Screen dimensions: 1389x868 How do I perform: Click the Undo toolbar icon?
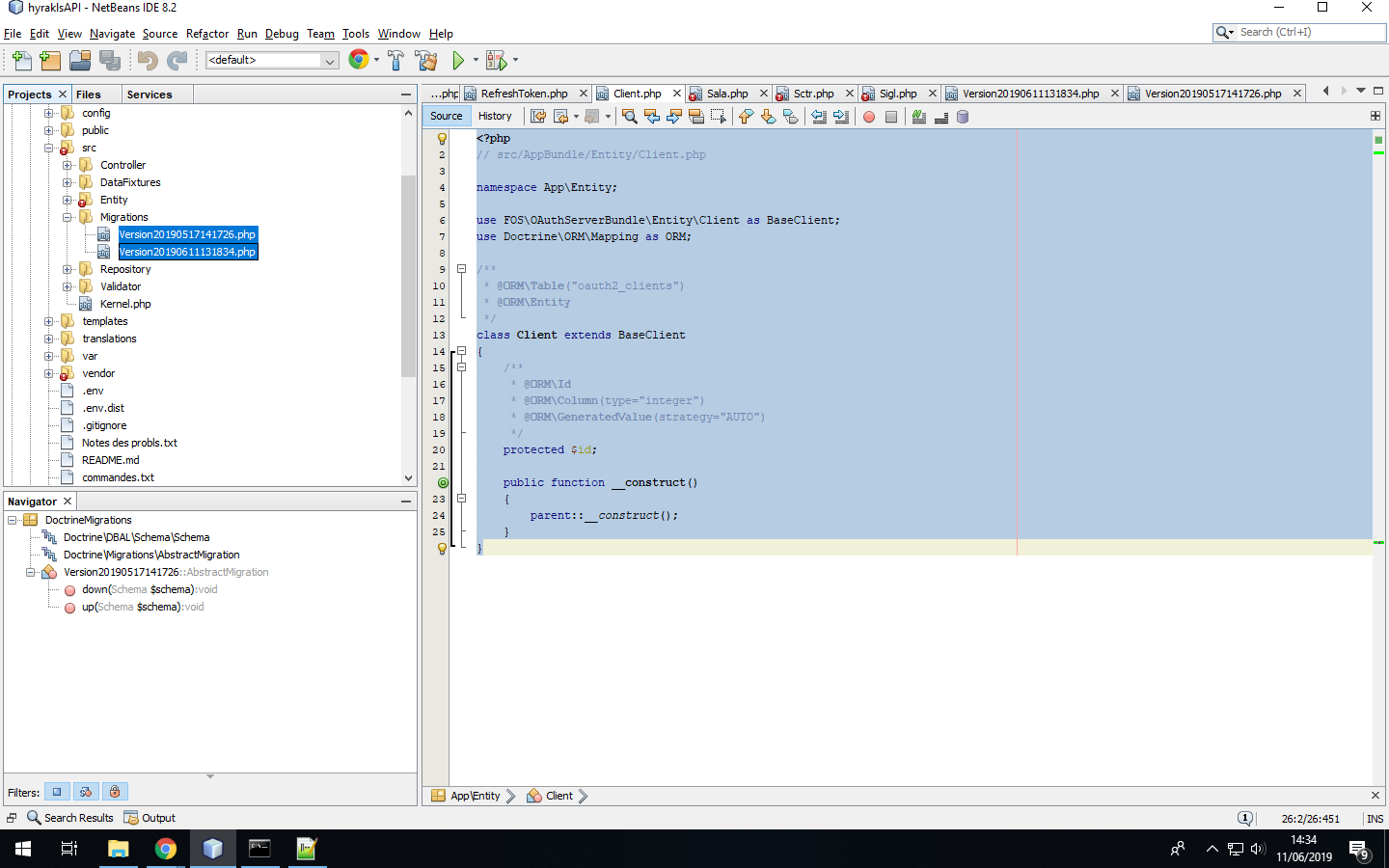coord(147,61)
